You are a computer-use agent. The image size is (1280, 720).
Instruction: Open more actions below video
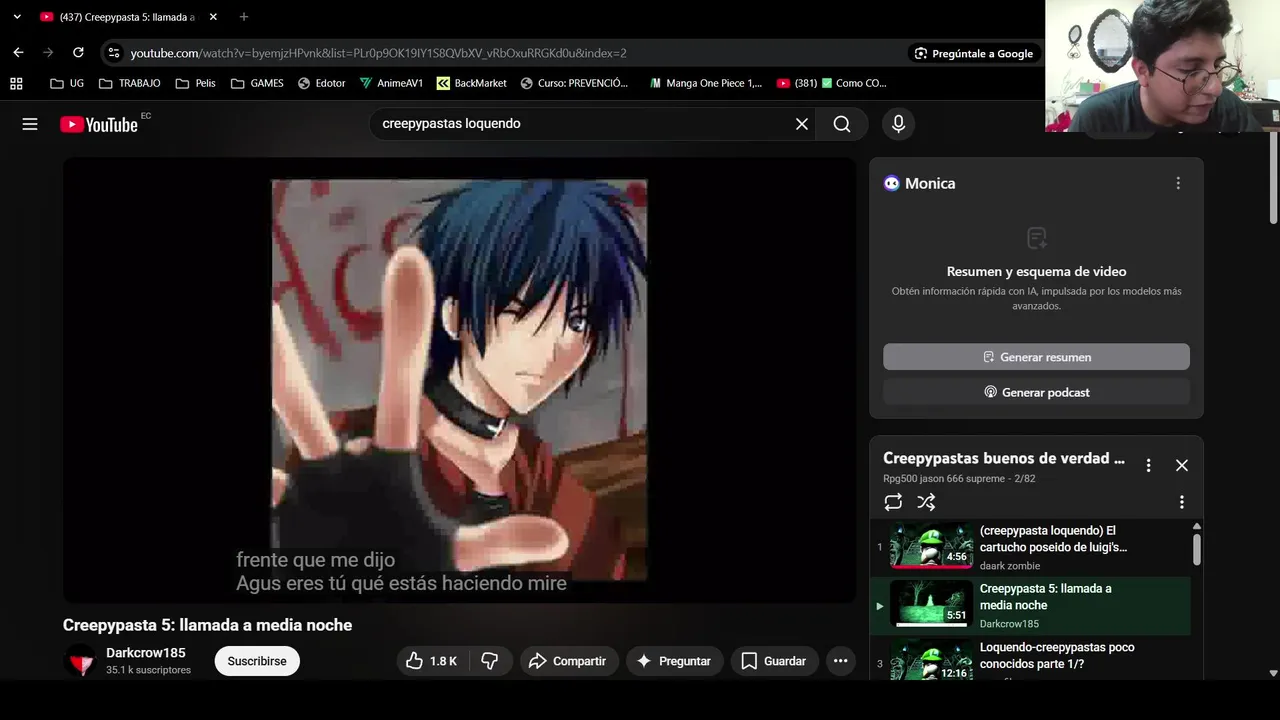click(840, 661)
